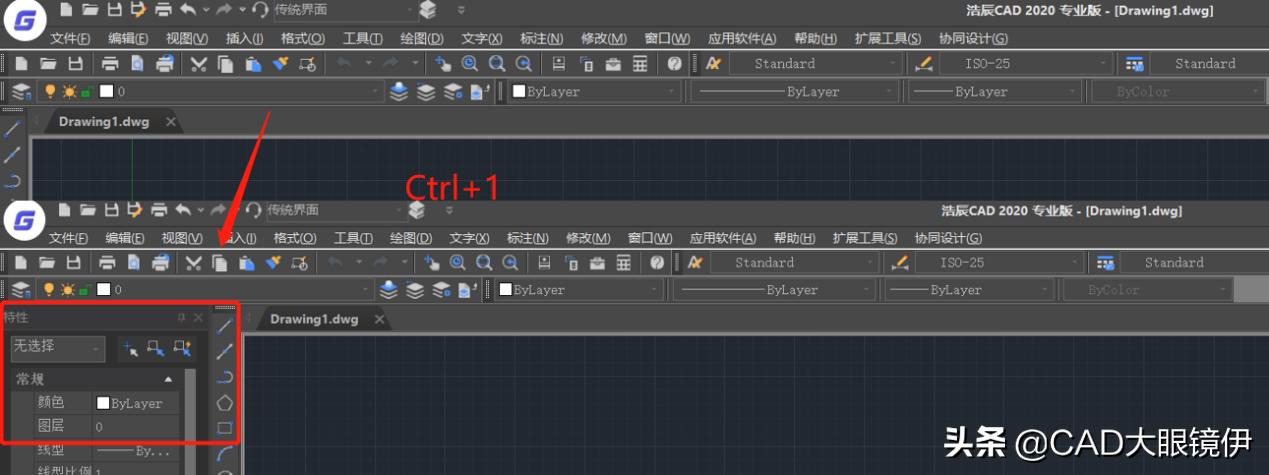Screen dimensions: 1269x475
Task: Open 绘图(D) menu in lower window
Action: [x=411, y=238]
